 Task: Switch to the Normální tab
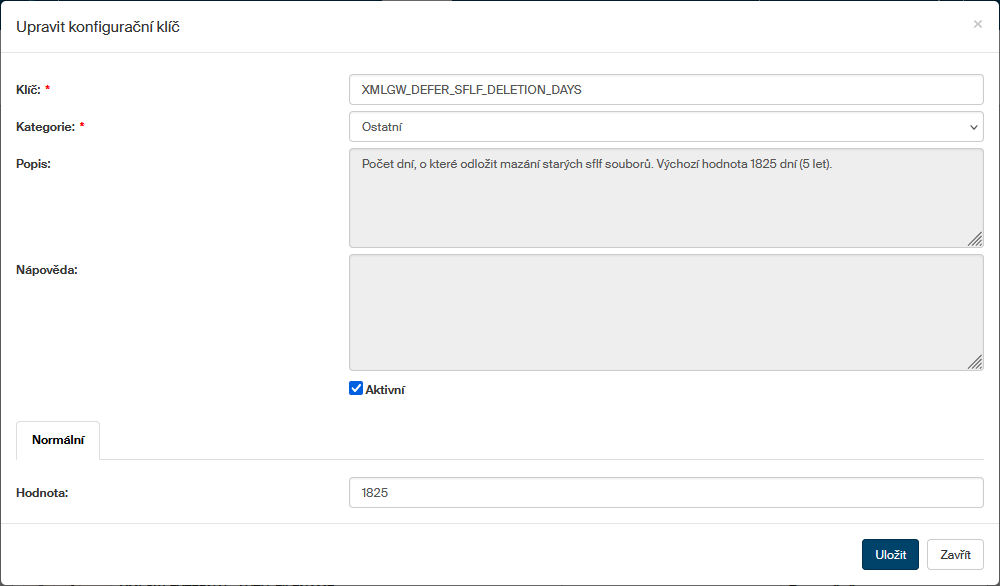pos(58,440)
